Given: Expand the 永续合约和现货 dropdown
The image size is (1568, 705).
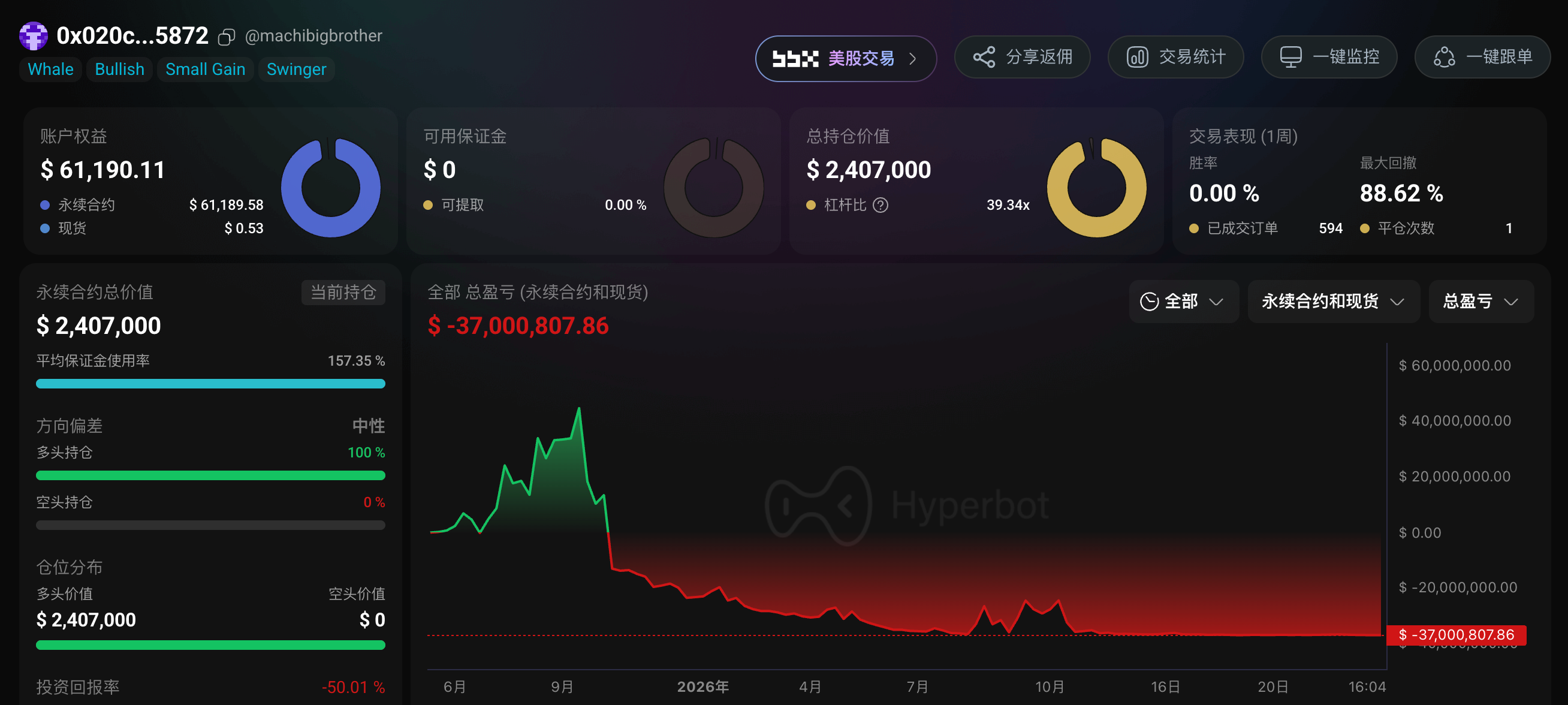Looking at the screenshot, I should point(1333,302).
